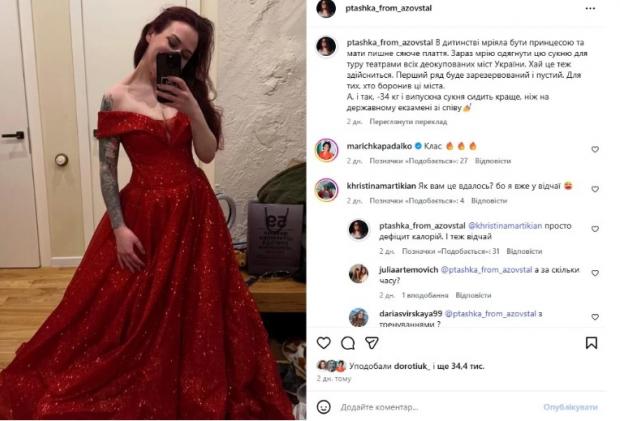Image resolution: width=620 pixels, height=421 pixels.
Task: Like khristinamartikian's comment heart
Action: click(x=595, y=189)
